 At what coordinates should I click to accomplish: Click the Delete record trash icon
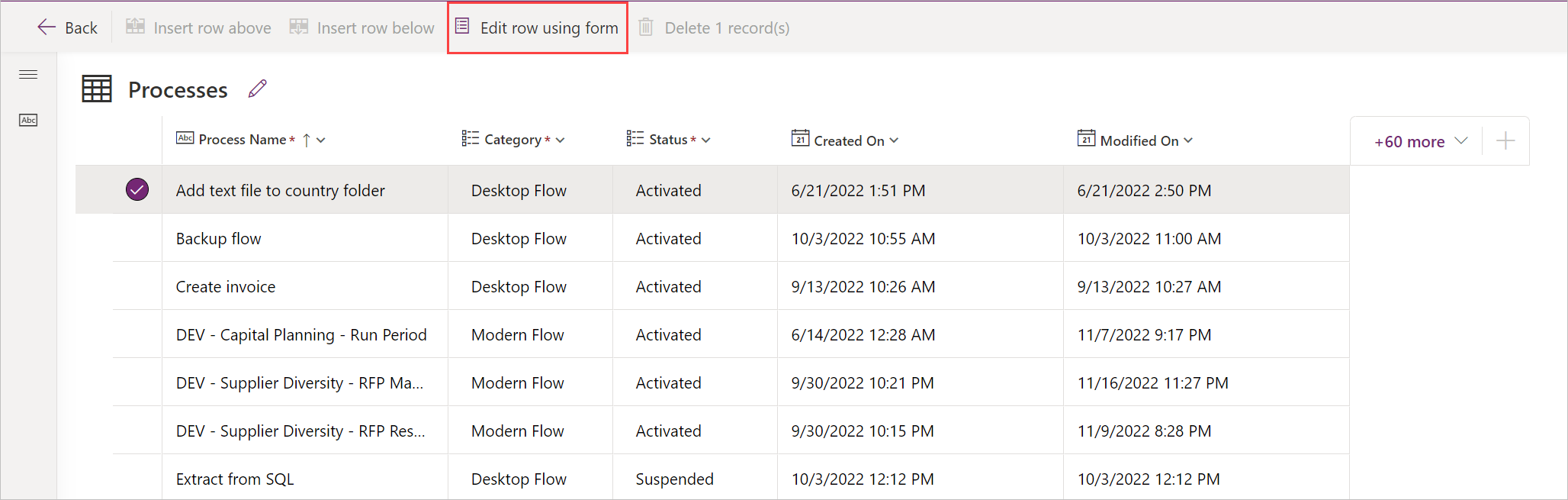click(x=646, y=27)
